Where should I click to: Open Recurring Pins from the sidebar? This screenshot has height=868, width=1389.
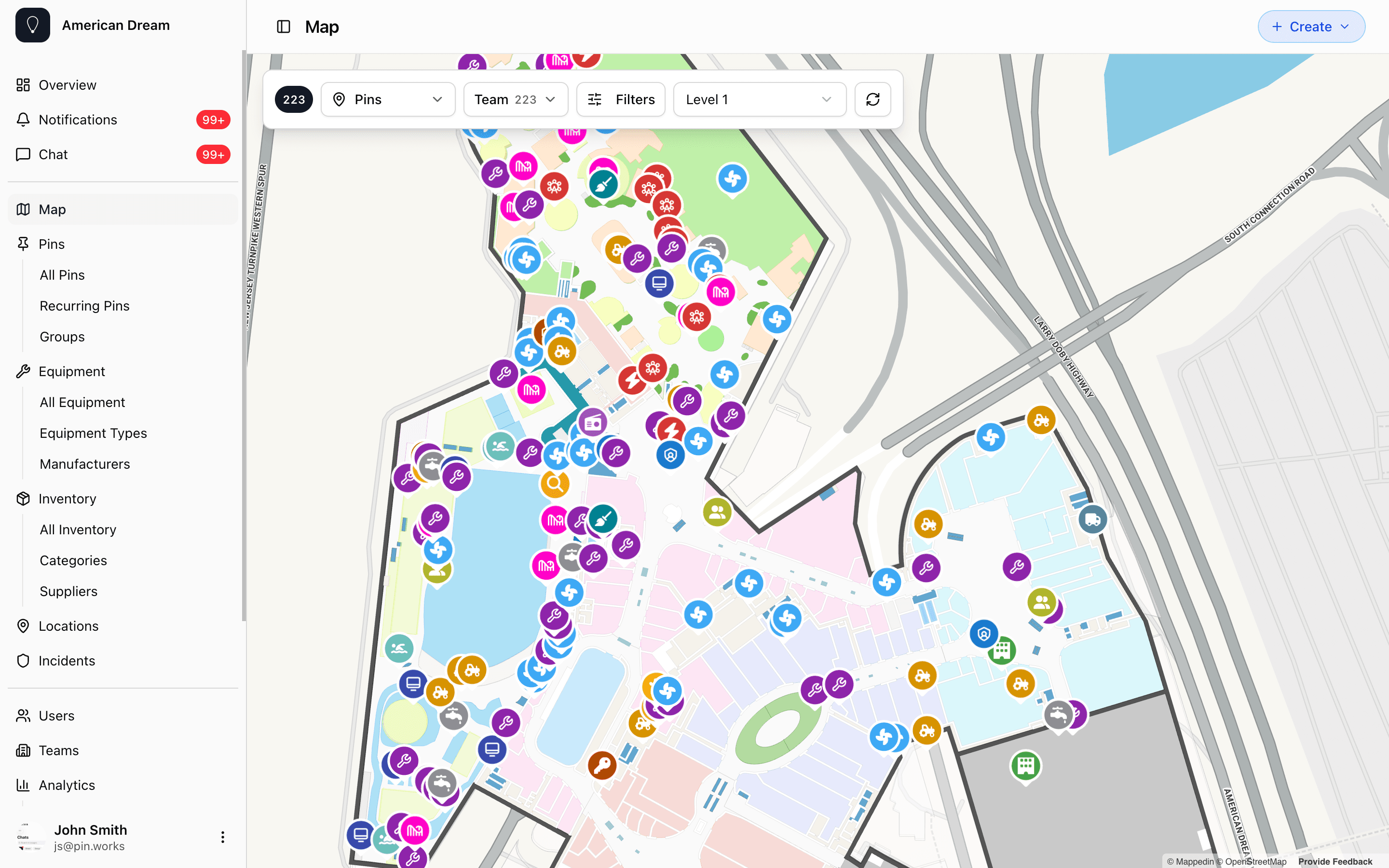click(84, 305)
